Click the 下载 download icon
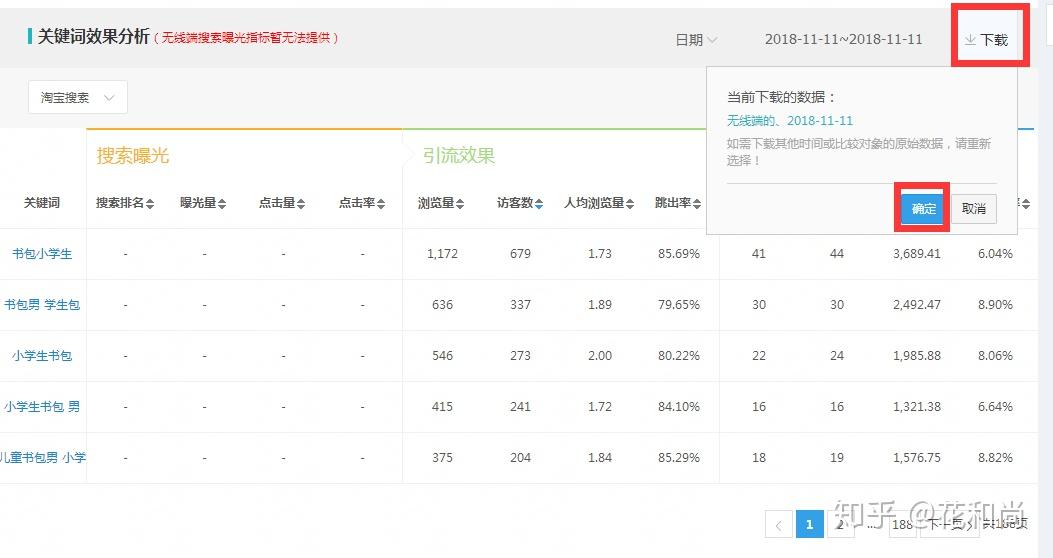Viewport: 1053px width, 558px height. (x=970, y=40)
